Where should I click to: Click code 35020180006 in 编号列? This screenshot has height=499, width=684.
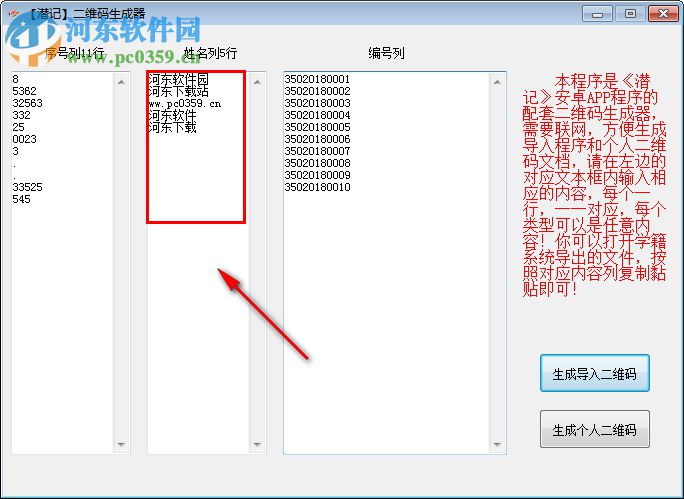(317, 139)
